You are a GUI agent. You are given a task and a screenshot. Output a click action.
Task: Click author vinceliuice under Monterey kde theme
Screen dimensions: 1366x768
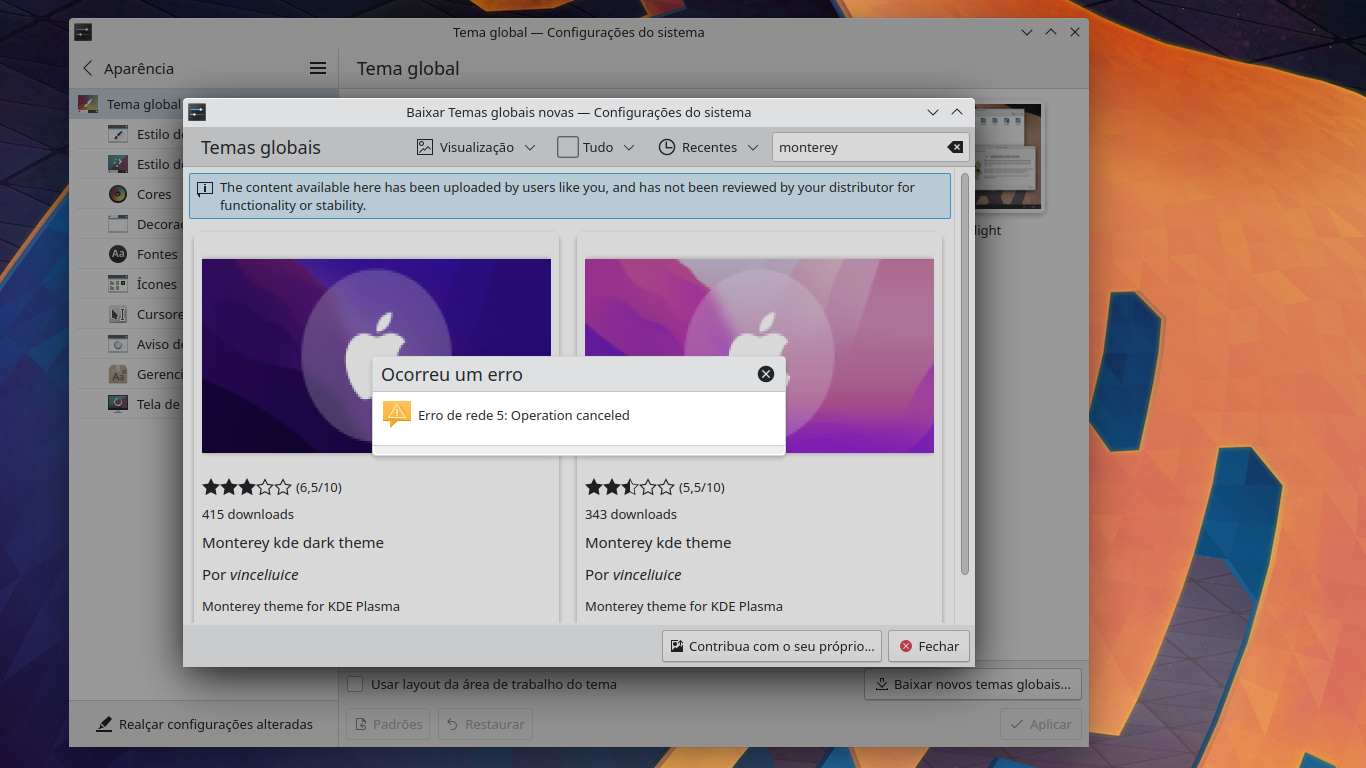click(647, 575)
